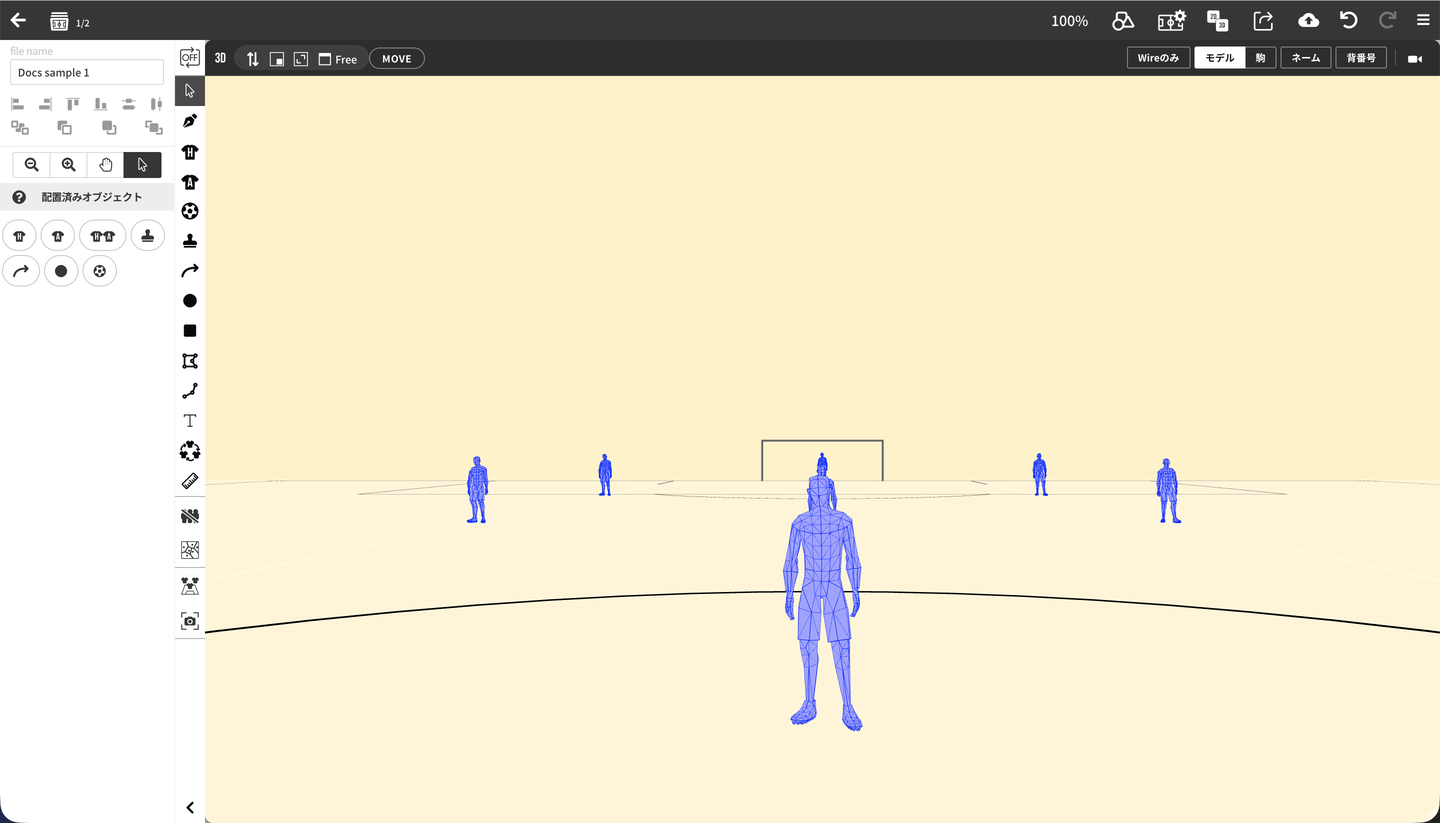The width and height of the screenshot is (1440, 823).
Task: Select the filled square shape tool
Action: pyautogui.click(x=190, y=331)
